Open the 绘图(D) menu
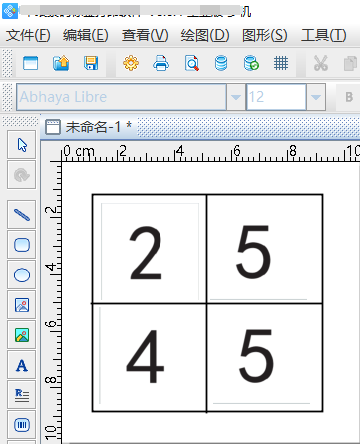Viewport: 360px width, 444px height. pyautogui.click(x=205, y=35)
